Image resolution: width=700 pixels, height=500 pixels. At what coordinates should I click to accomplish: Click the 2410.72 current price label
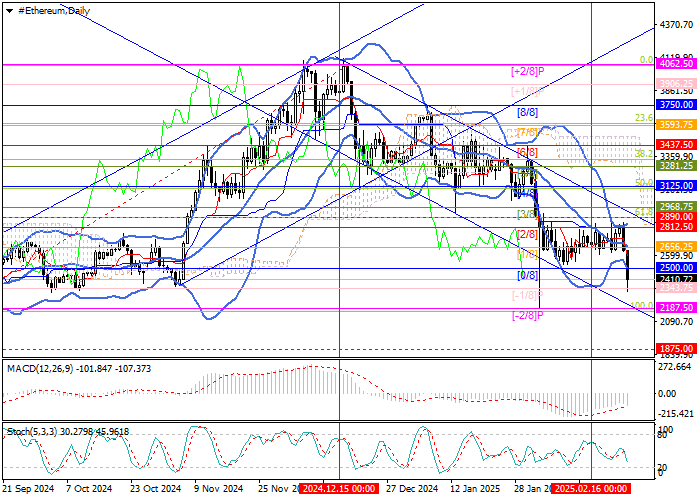coord(677,281)
